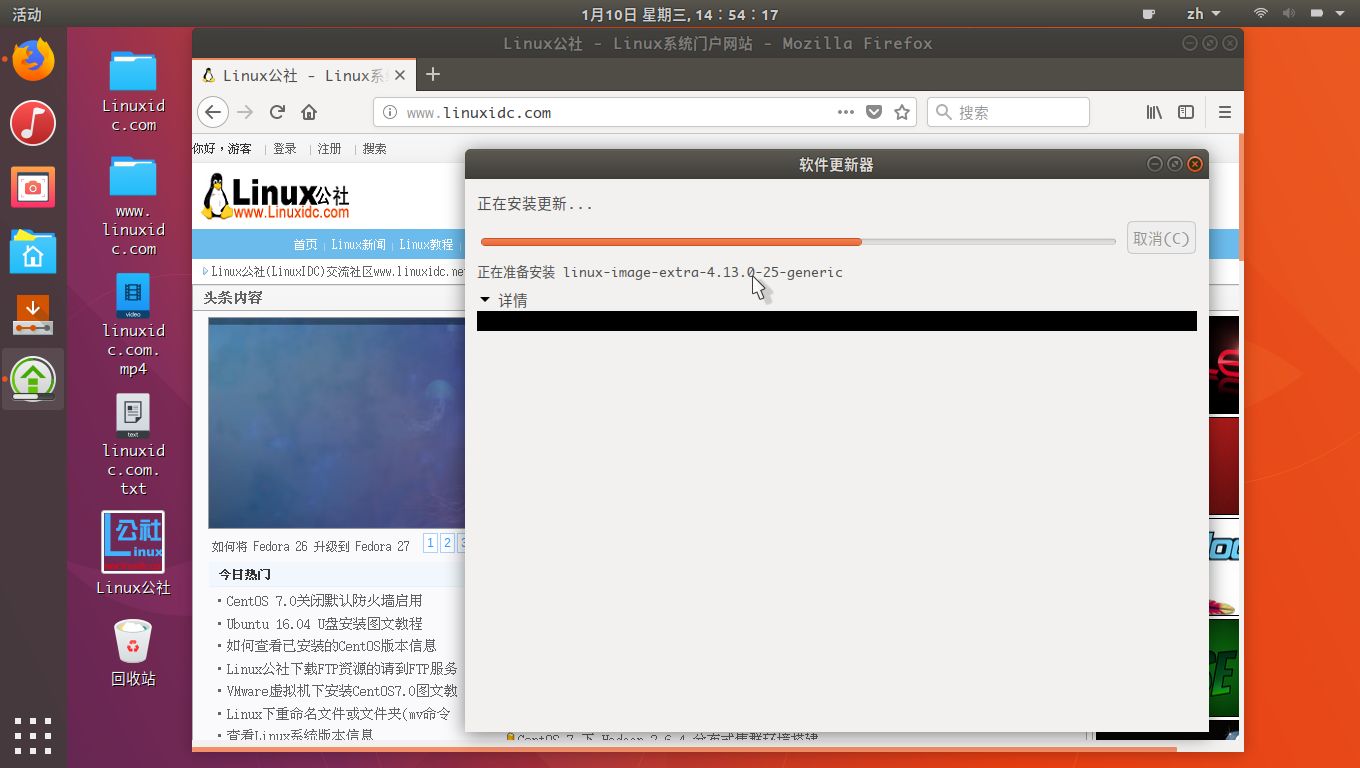
Task: Open Firefox from the Ubuntu dock
Action: [x=33, y=60]
